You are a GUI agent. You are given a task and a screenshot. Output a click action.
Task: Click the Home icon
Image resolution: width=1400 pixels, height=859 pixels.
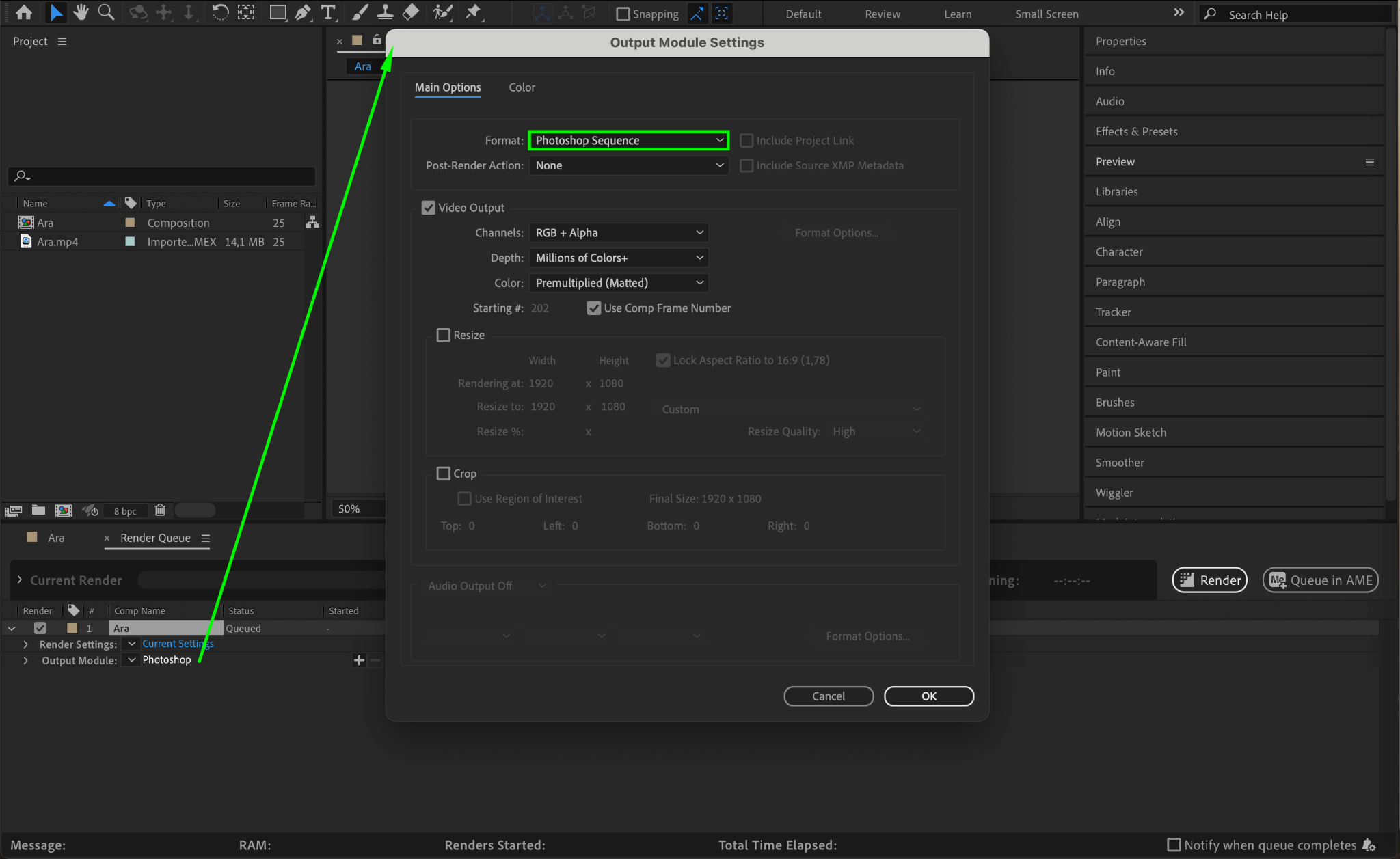[x=24, y=12]
